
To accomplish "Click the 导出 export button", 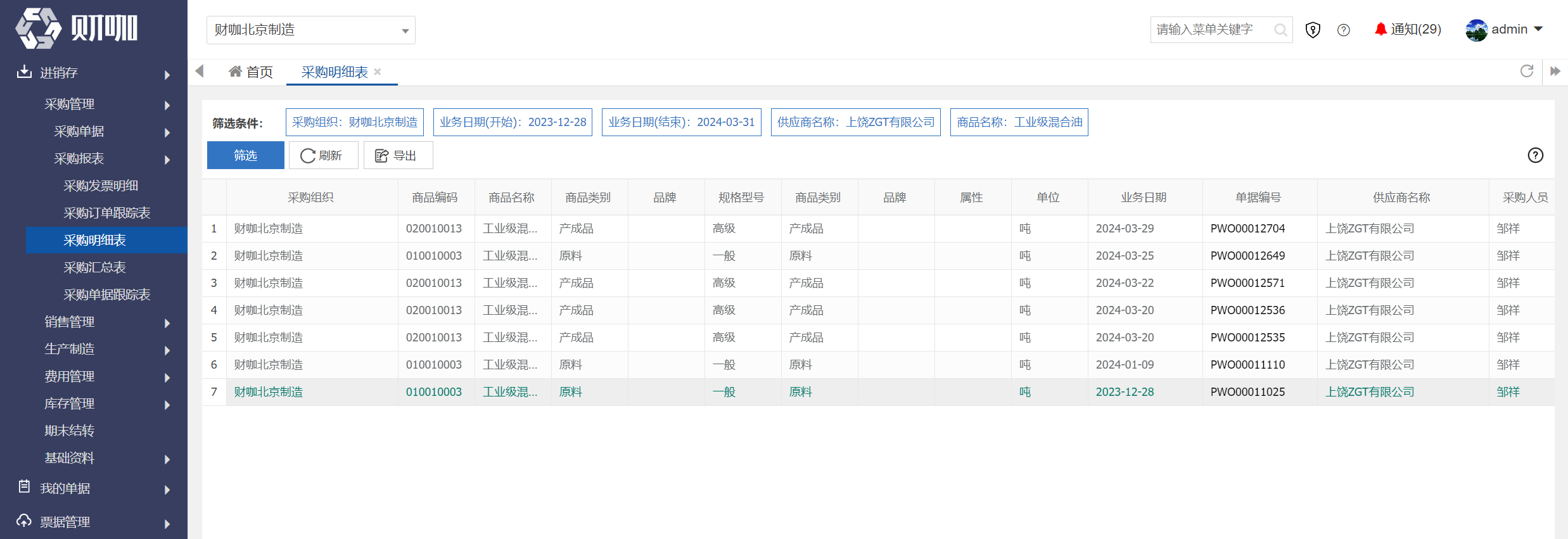I will coord(398,155).
